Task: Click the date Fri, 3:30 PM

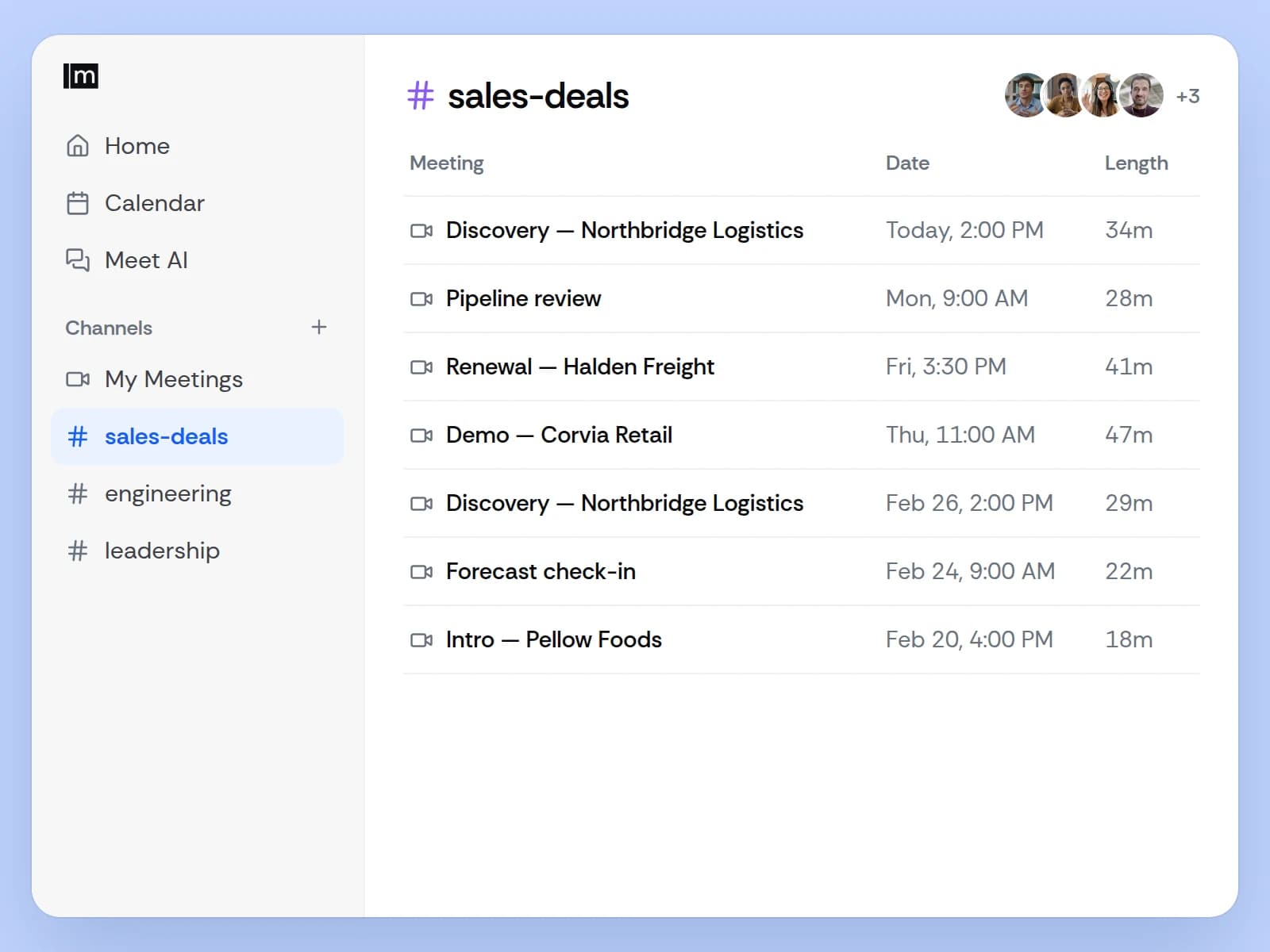Action: 946,367
